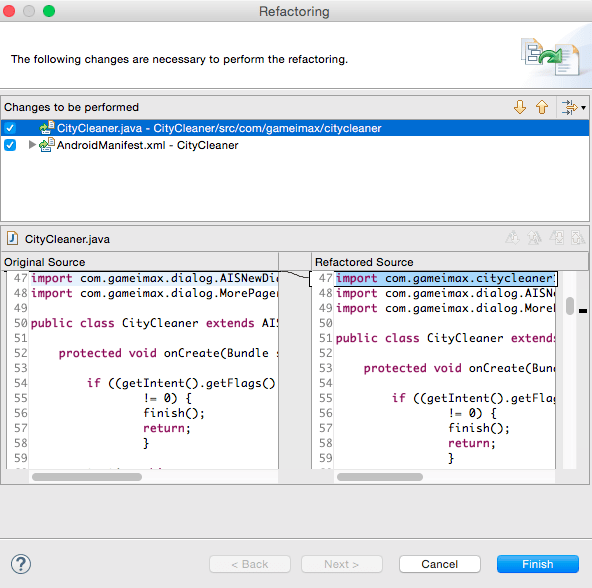Select next change down-arrow icon
The height and width of the screenshot is (588, 592).
coord(520,107)
